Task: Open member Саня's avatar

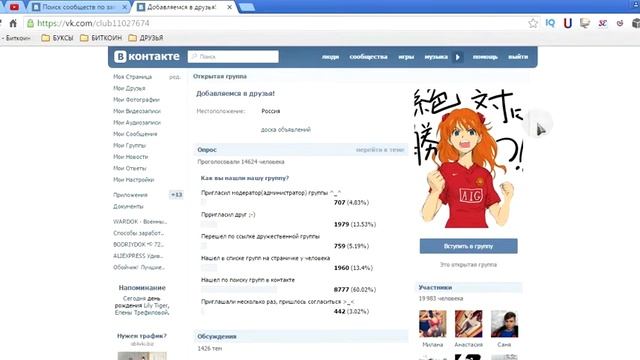Action: click(x=504, y=324)
